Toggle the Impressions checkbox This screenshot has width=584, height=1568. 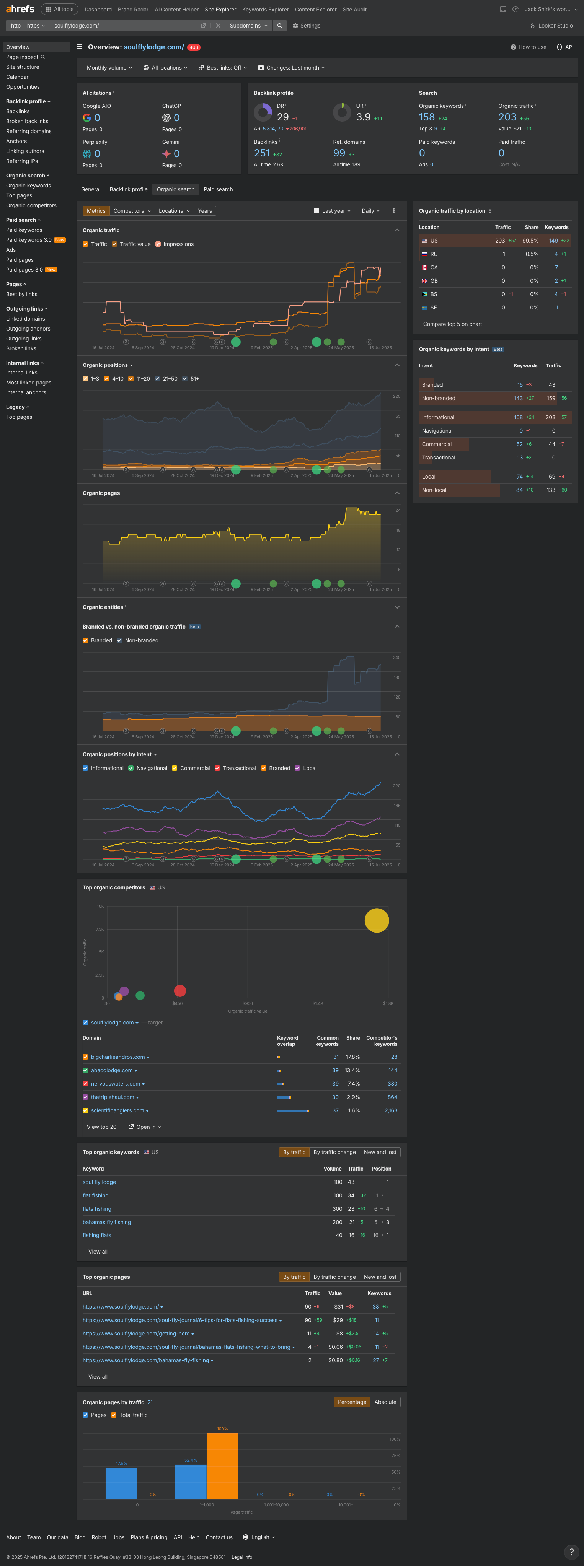point(158,244)
